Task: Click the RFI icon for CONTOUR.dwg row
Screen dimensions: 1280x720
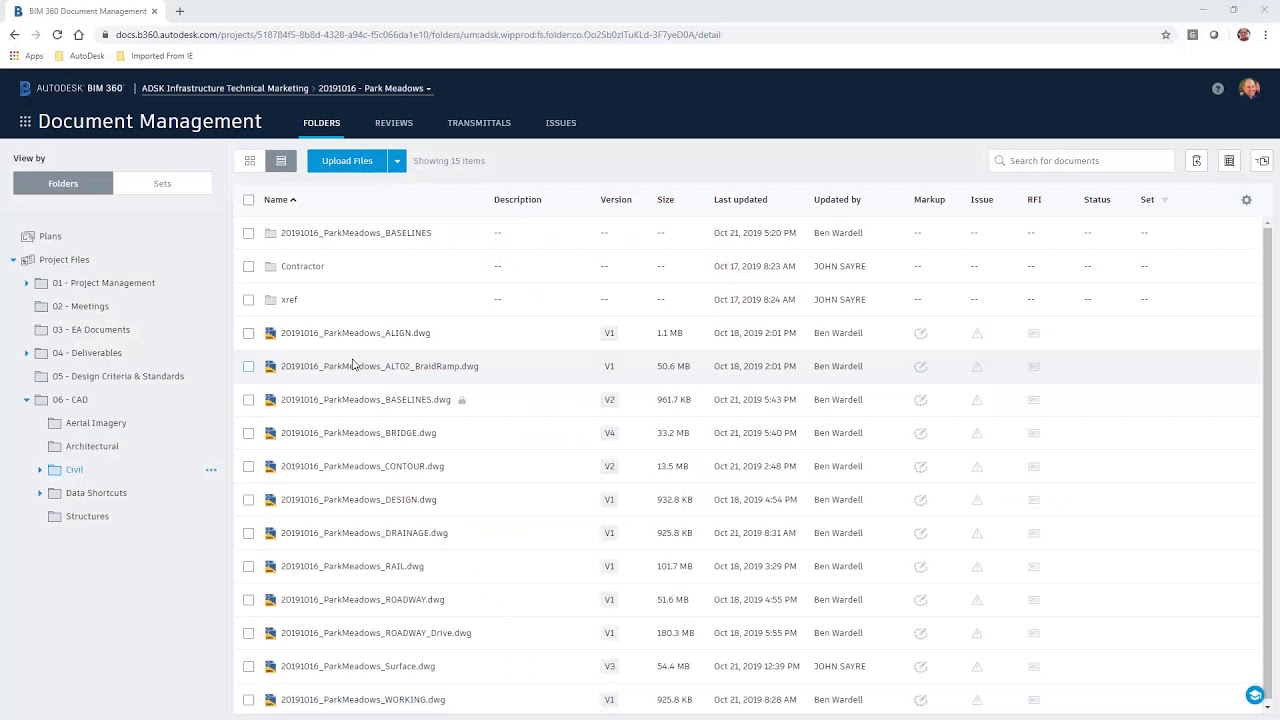Action: pyautogui.click(x=1034, y=466)
